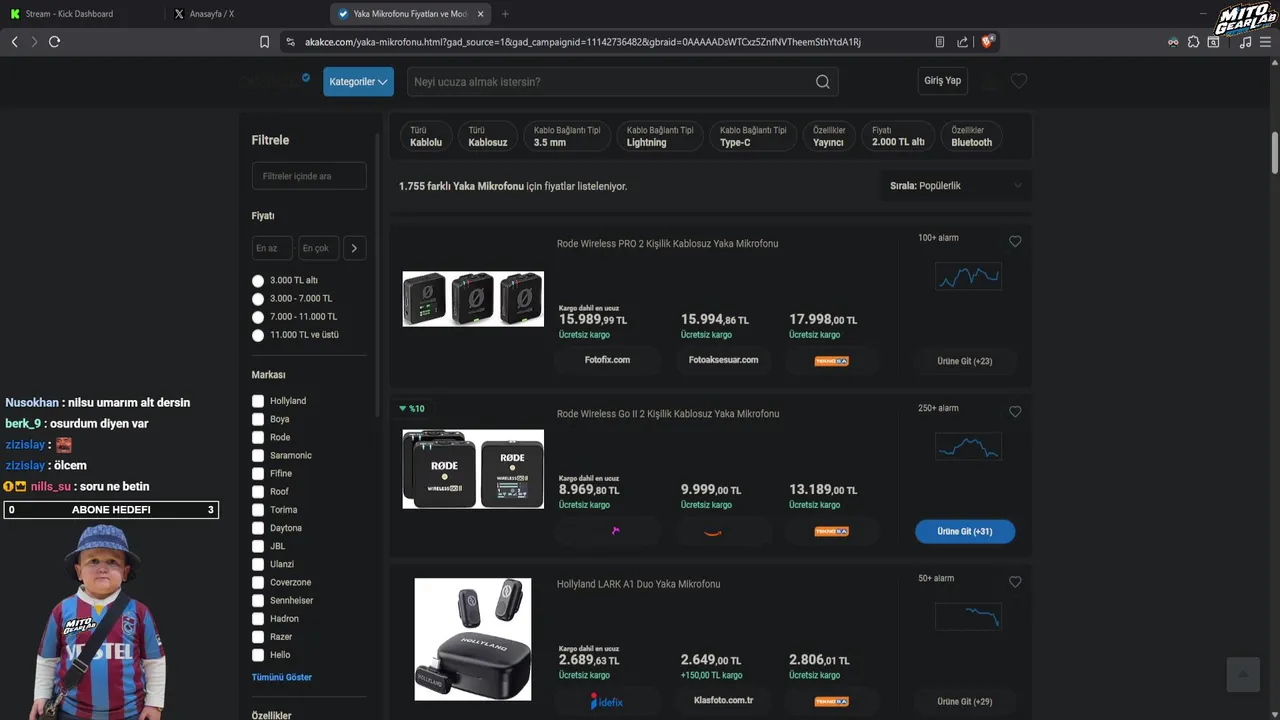
Task: Click the En az minimum price field
Action: [272, 248]
